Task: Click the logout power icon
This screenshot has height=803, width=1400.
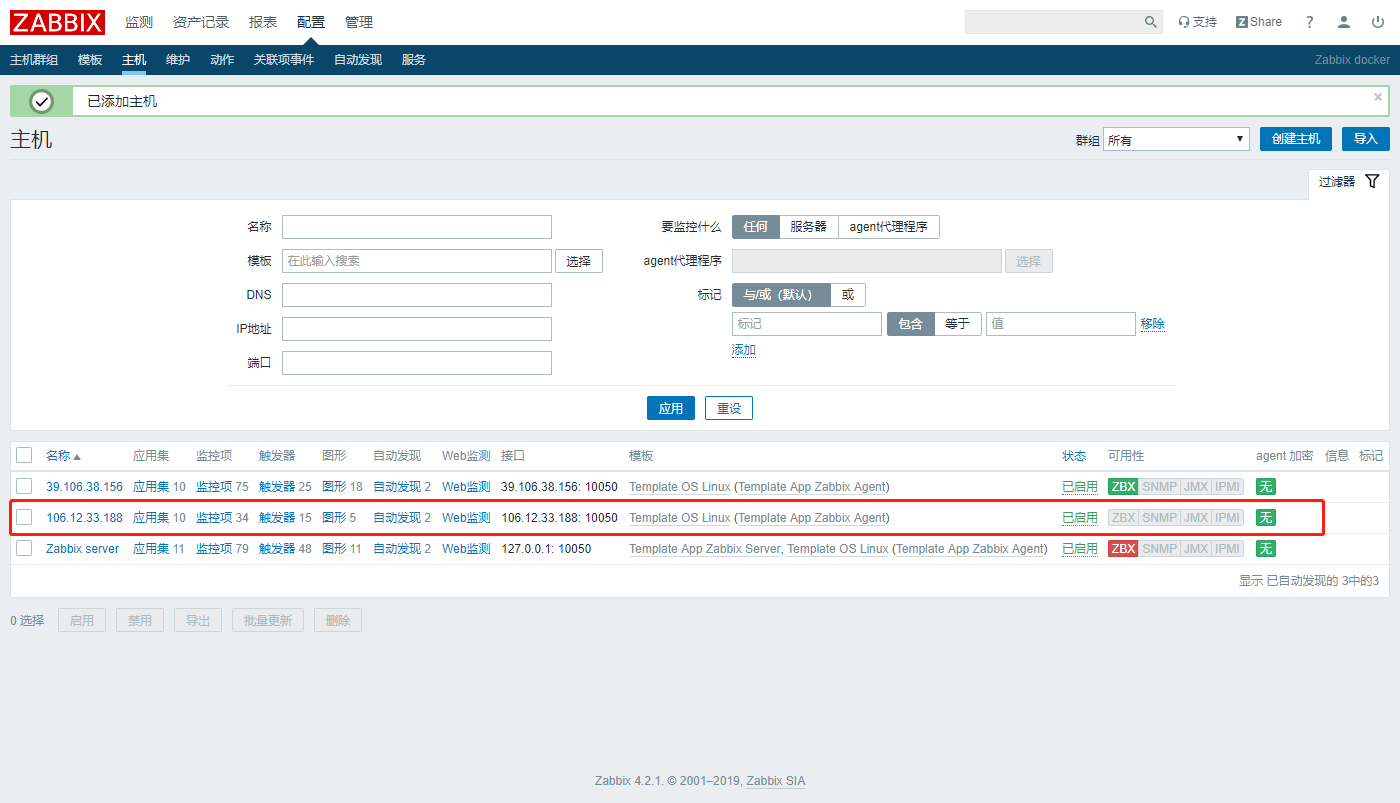Action: coord(1378,22)
